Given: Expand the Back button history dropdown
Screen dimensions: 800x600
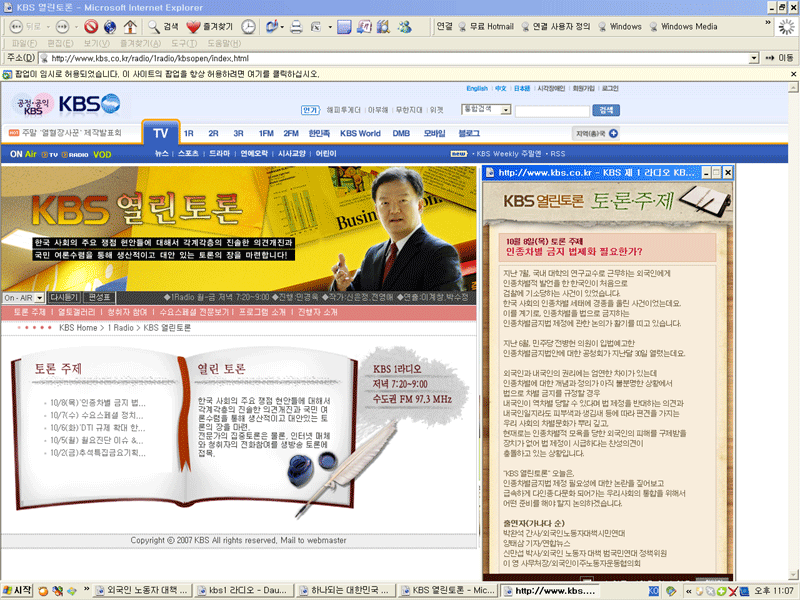Looking at the screenshot, I should [x=48, y=27].
